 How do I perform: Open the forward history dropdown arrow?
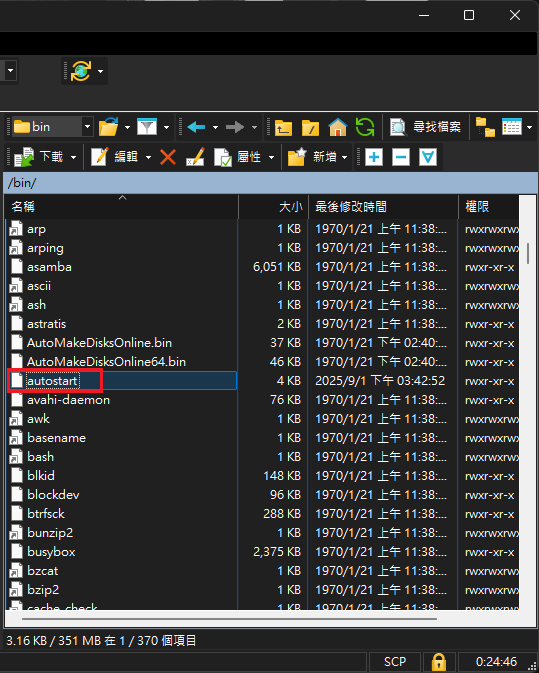pyautogui.click(x=254, y=127)
